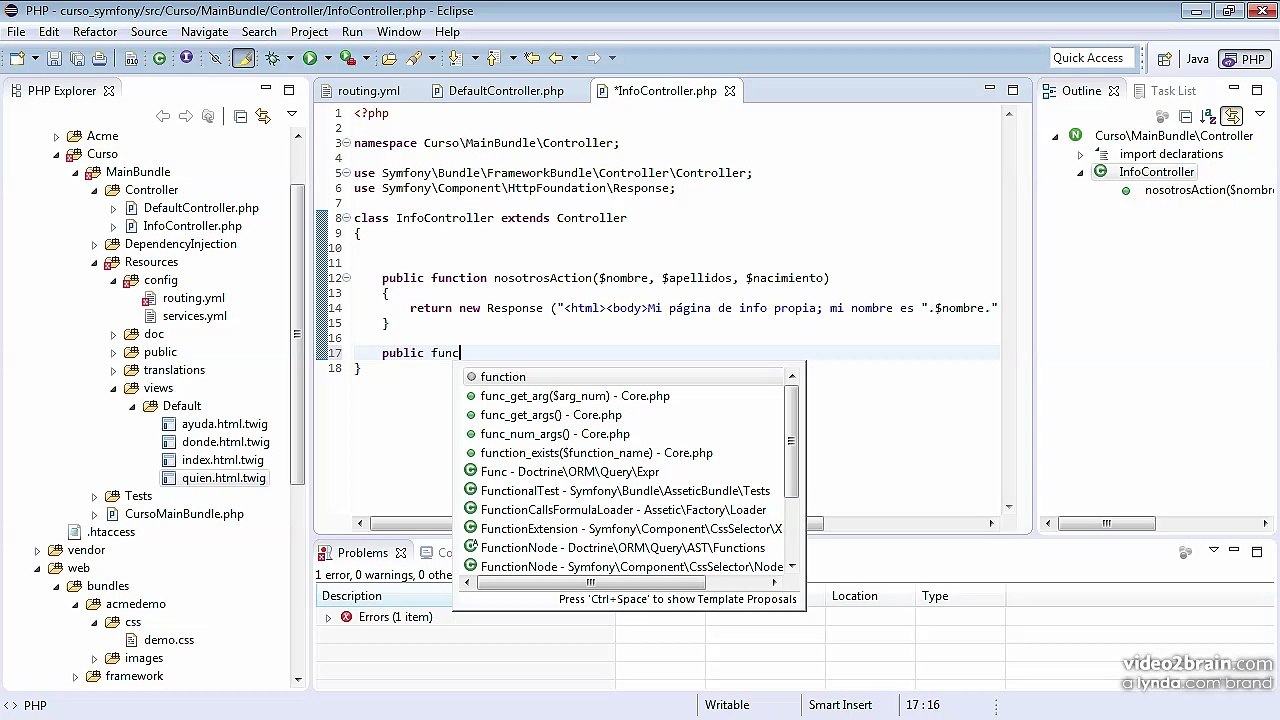Click the Print toolbar icon
1280x720 pixels.
[x=99, y=59]
